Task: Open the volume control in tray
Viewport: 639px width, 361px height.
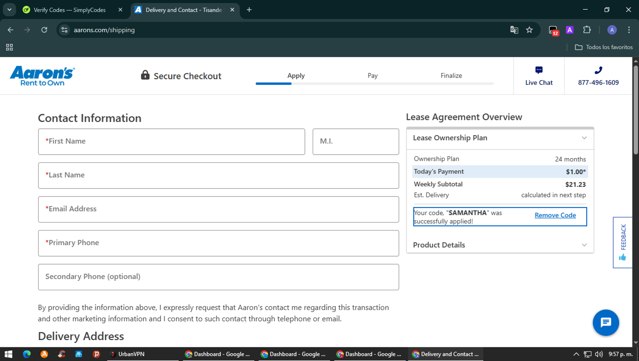Action: pyautogui.click(x=599, y=354)
